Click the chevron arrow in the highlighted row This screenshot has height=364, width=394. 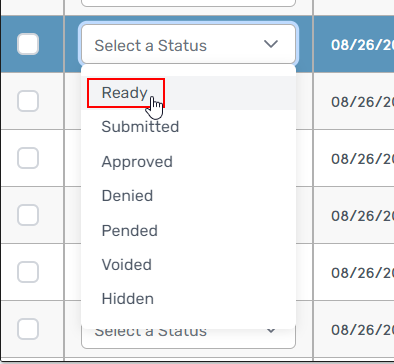pos(271,44)
